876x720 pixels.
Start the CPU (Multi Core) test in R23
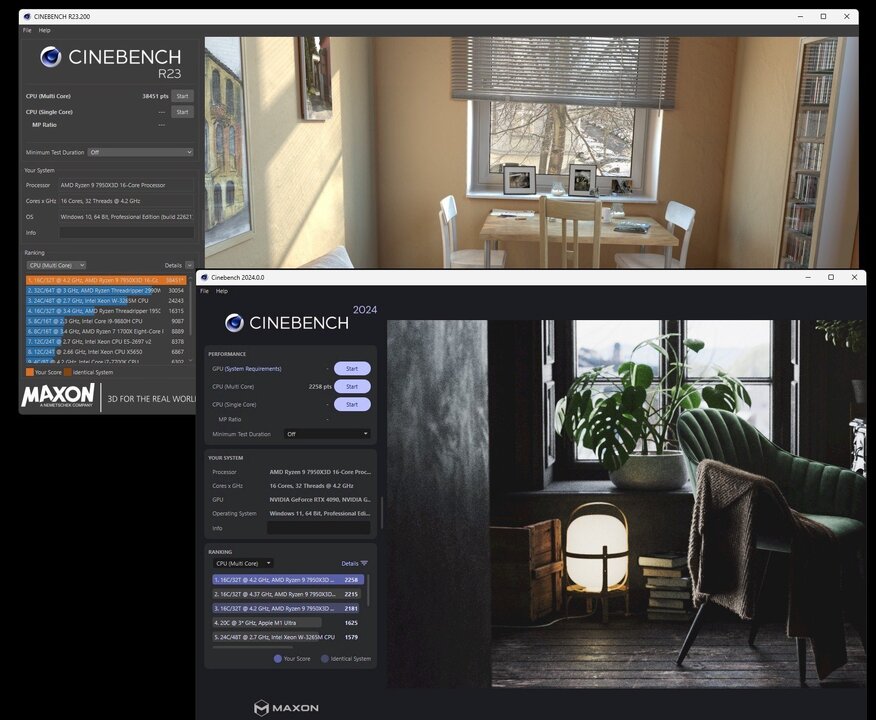point(182,96)
